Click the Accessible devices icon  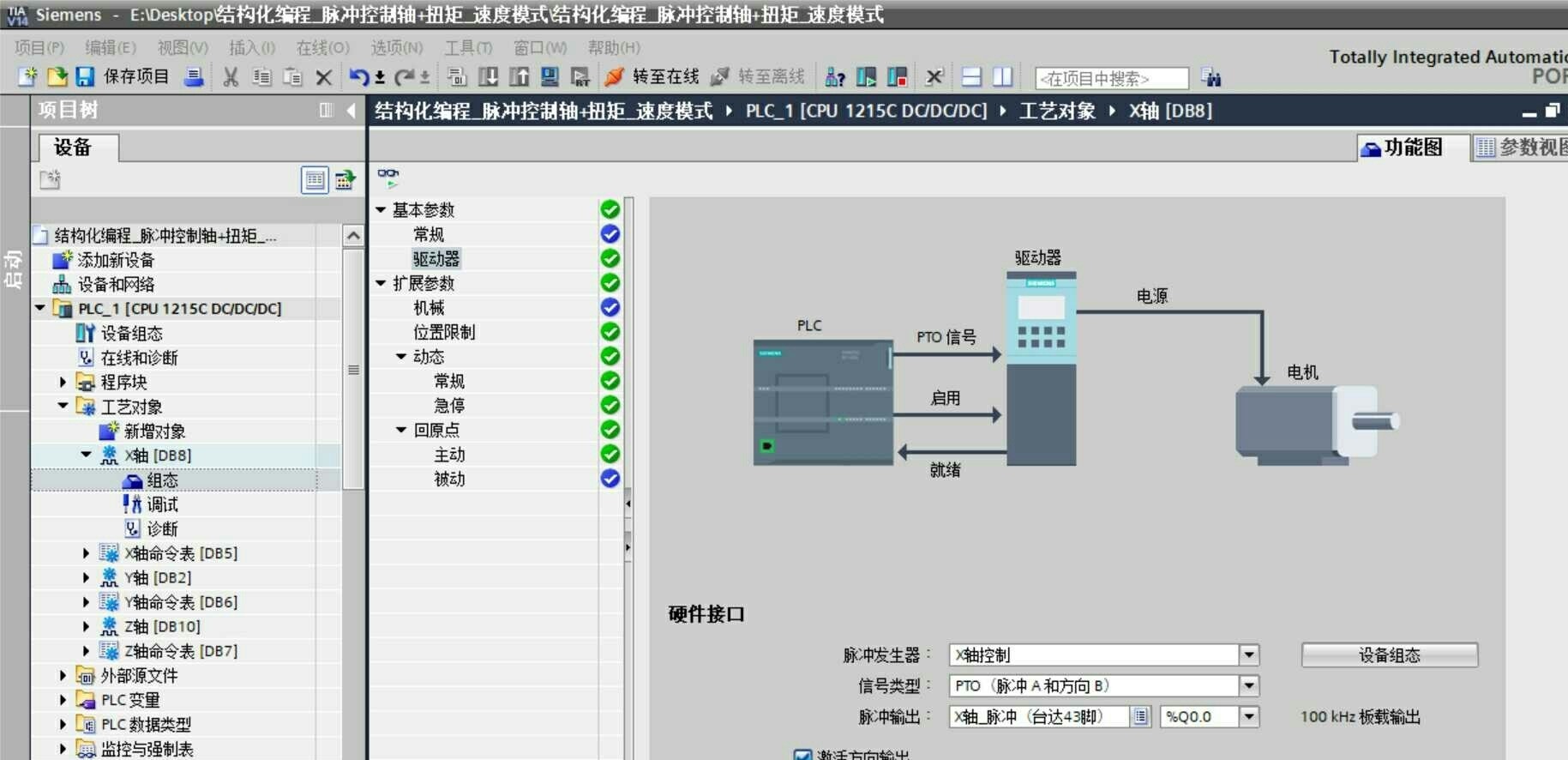pyautogui.click(x=834, y=77)
